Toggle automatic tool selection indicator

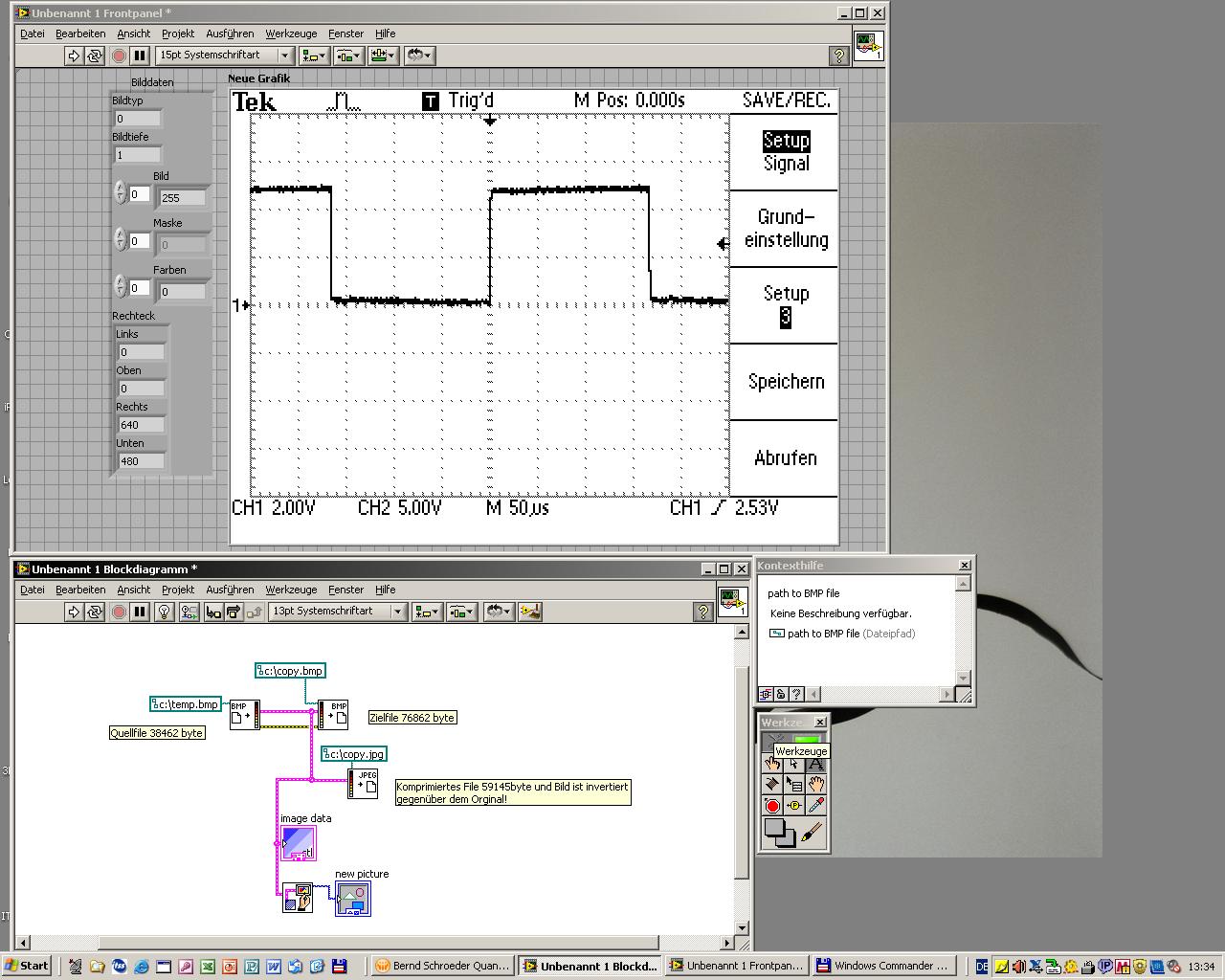807,739
